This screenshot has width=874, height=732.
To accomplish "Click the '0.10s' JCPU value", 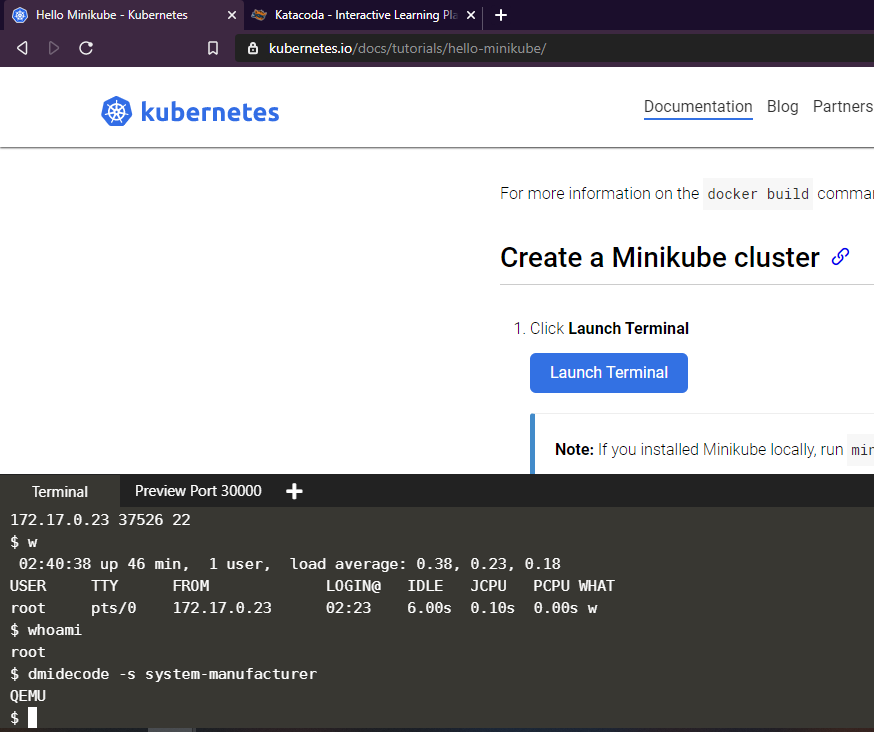I will 493,608.
